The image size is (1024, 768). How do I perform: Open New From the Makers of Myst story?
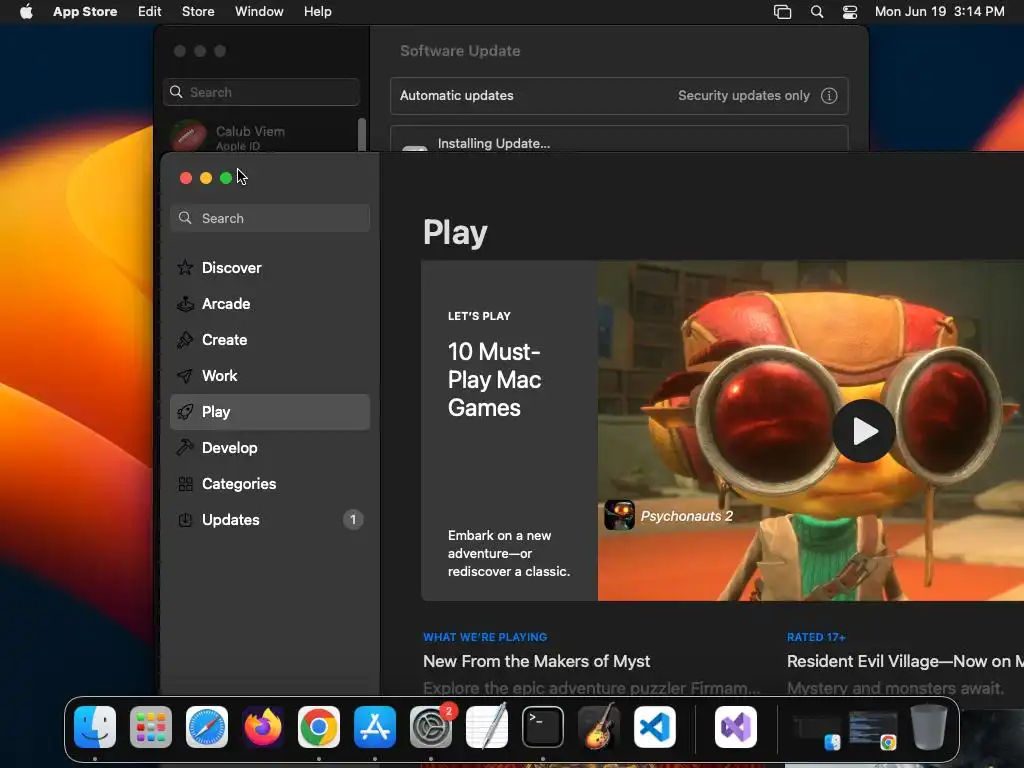coord(536,662)
